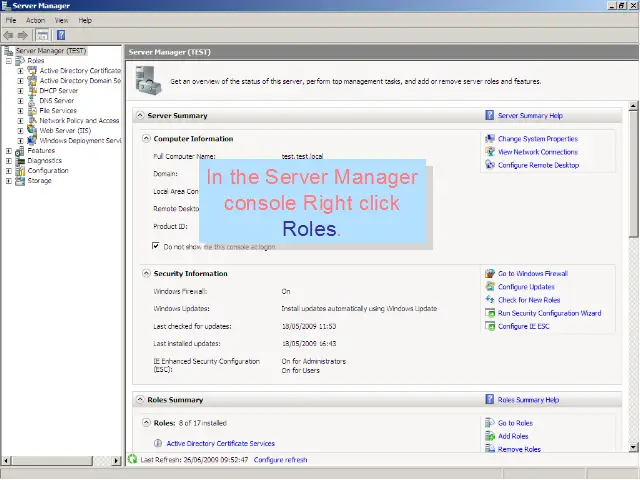Collapse the Roles Summary section chevron

140,400
